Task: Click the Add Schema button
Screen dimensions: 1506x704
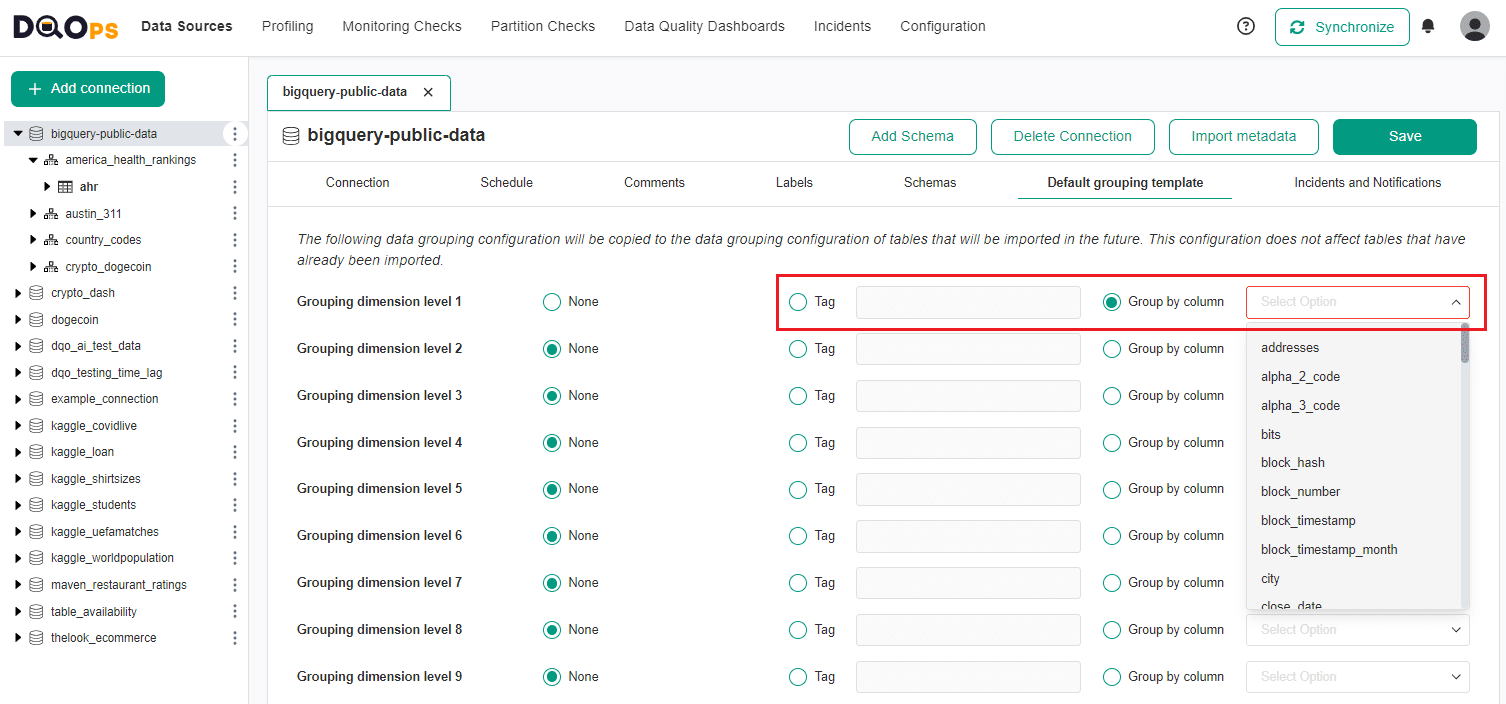Action: tap(913, 137)
